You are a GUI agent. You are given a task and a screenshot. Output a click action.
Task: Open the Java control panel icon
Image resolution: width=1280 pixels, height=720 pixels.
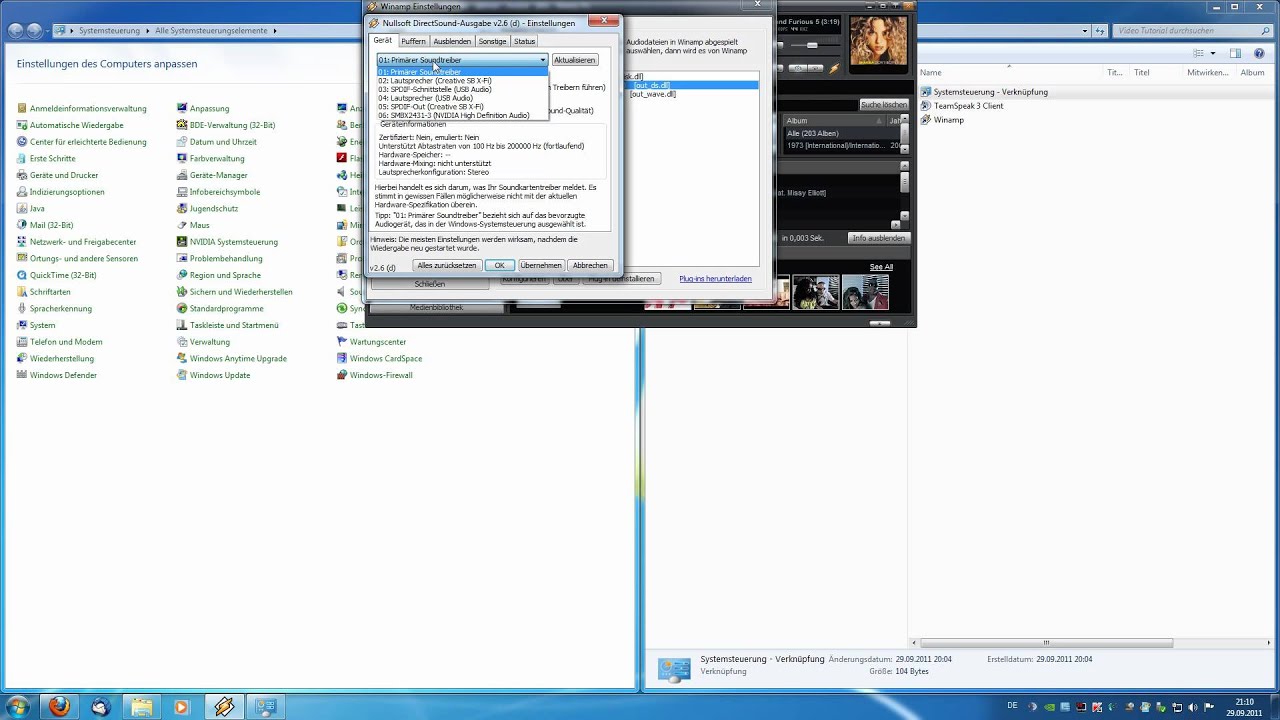(22, 208)
